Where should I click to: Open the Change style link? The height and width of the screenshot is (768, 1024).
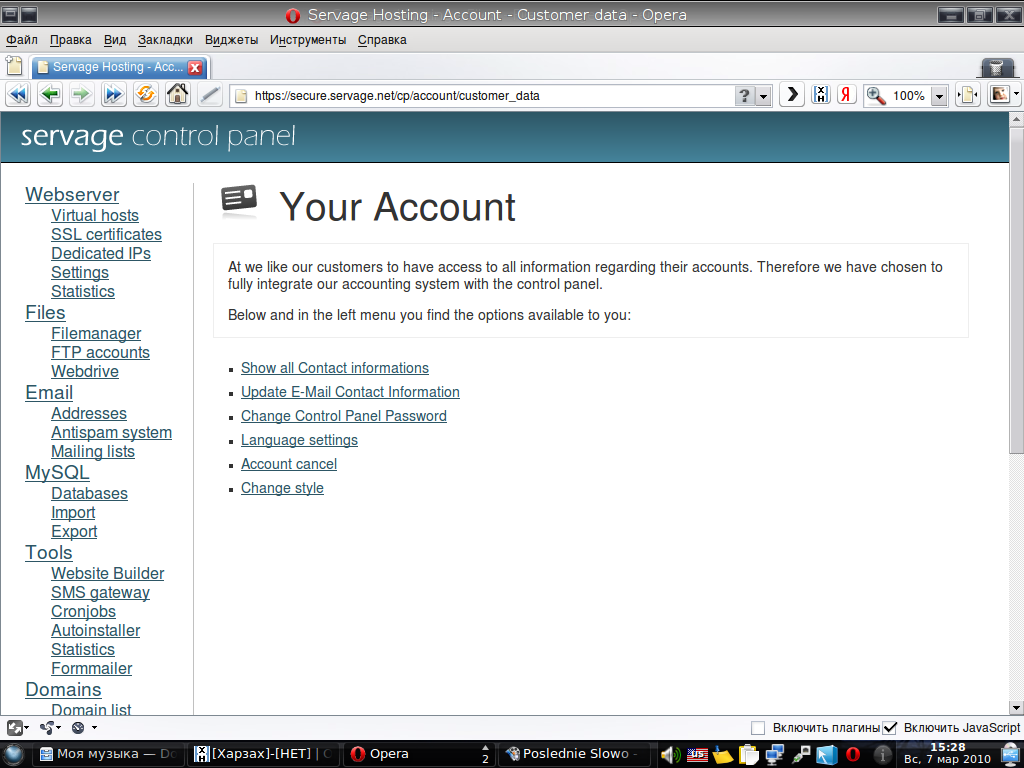(282, 488)
